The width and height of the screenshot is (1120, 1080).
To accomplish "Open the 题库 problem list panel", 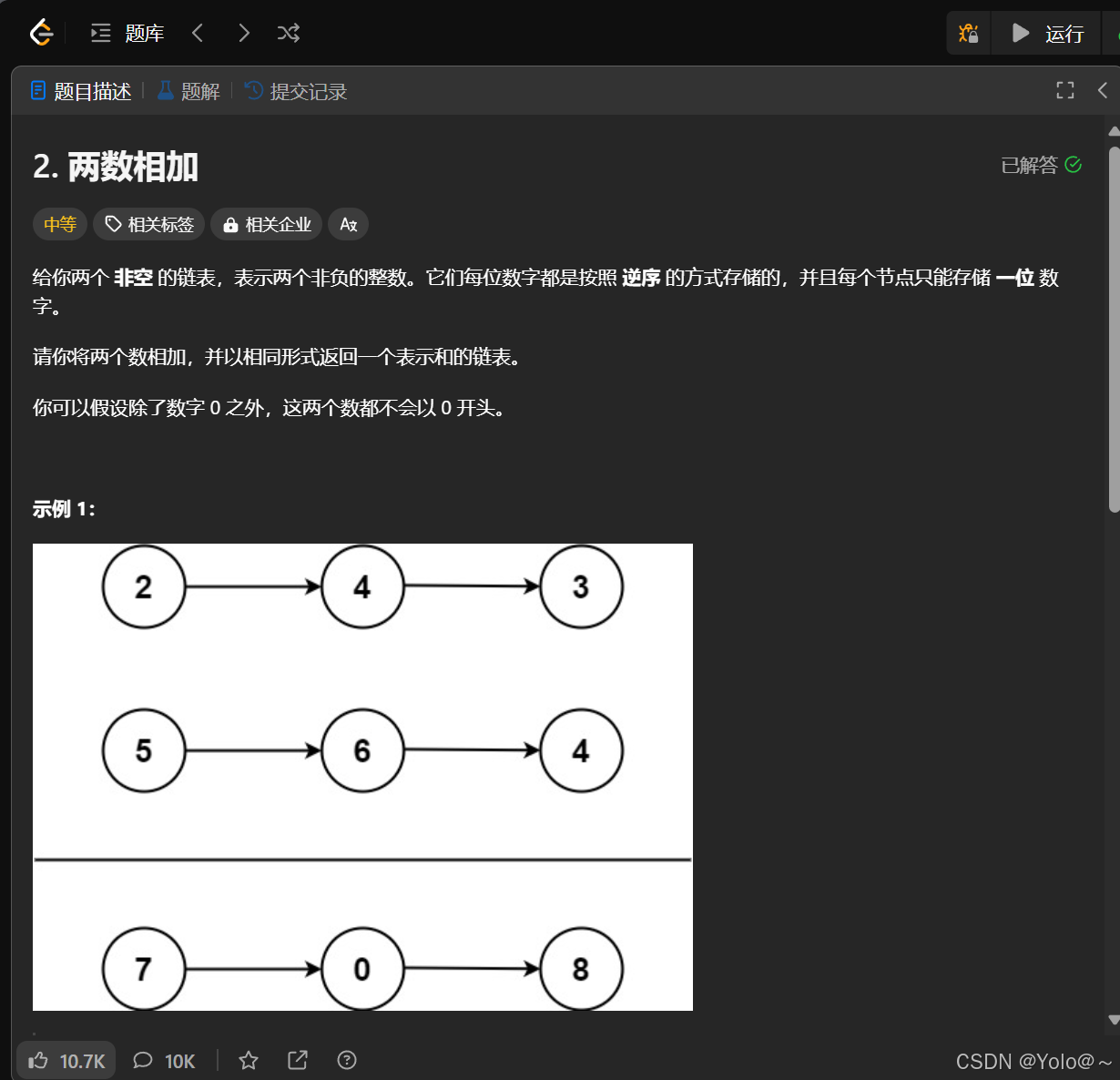I will click(x=127, y=34).
